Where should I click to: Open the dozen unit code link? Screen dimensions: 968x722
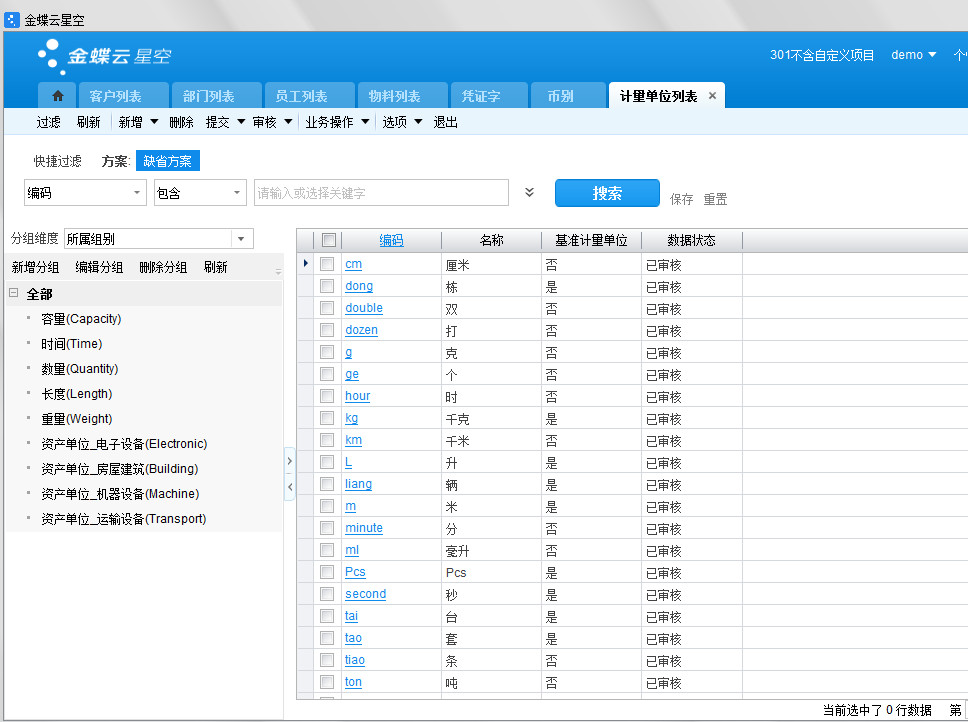[361, 330]
